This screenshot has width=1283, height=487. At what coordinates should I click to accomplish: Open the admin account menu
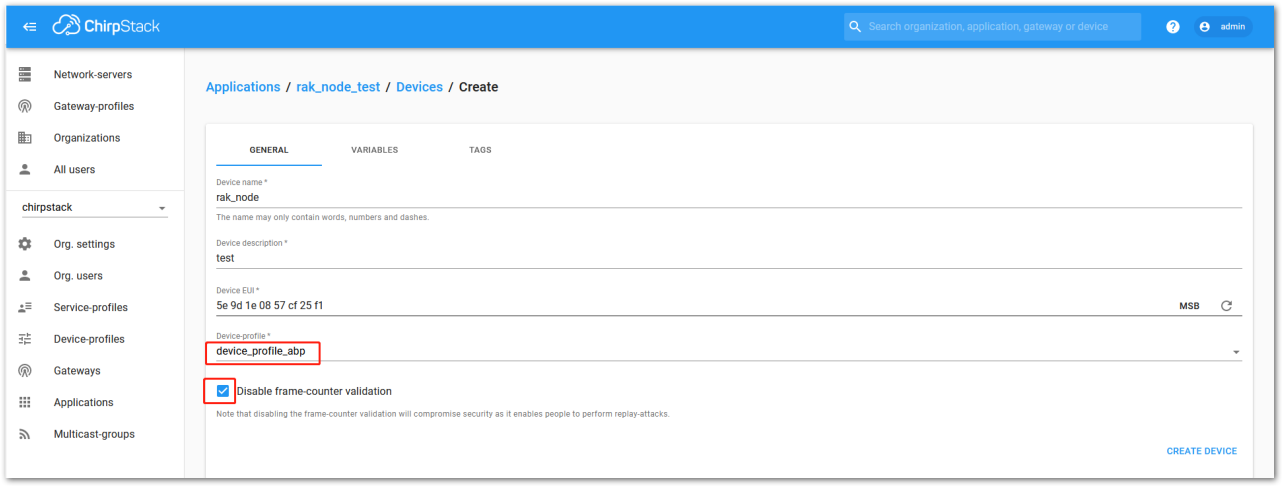click(x=1223, y=27)
